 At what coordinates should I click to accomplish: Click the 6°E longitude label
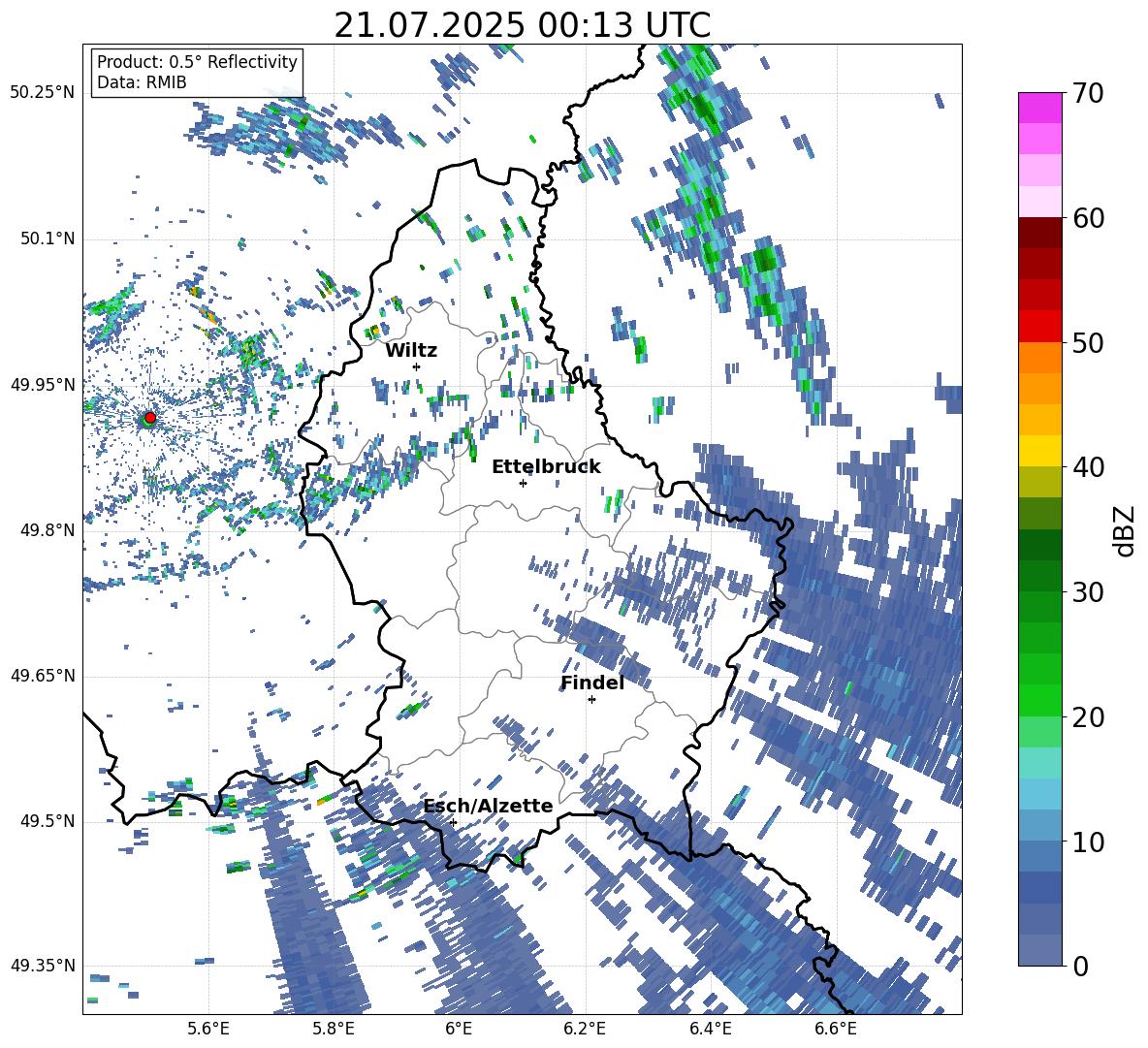click(x=459, y=1029)
